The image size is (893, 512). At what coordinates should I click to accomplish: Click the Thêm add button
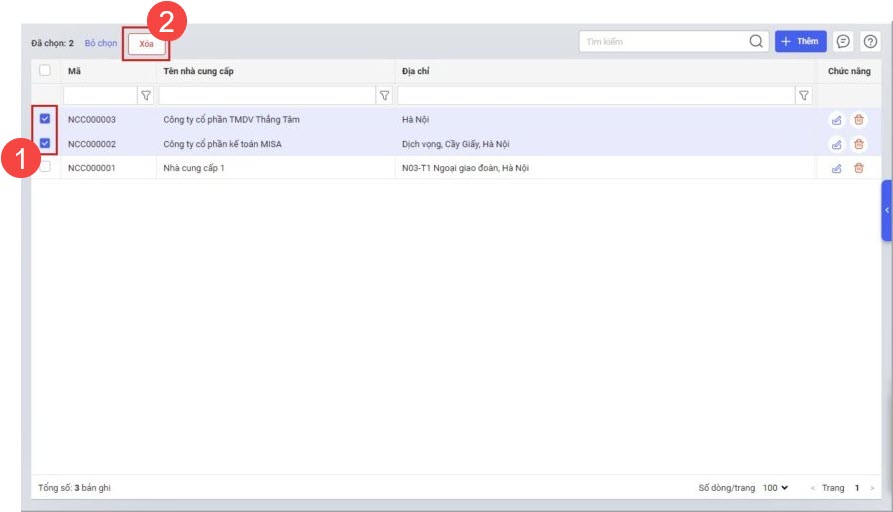coord(800,42)
